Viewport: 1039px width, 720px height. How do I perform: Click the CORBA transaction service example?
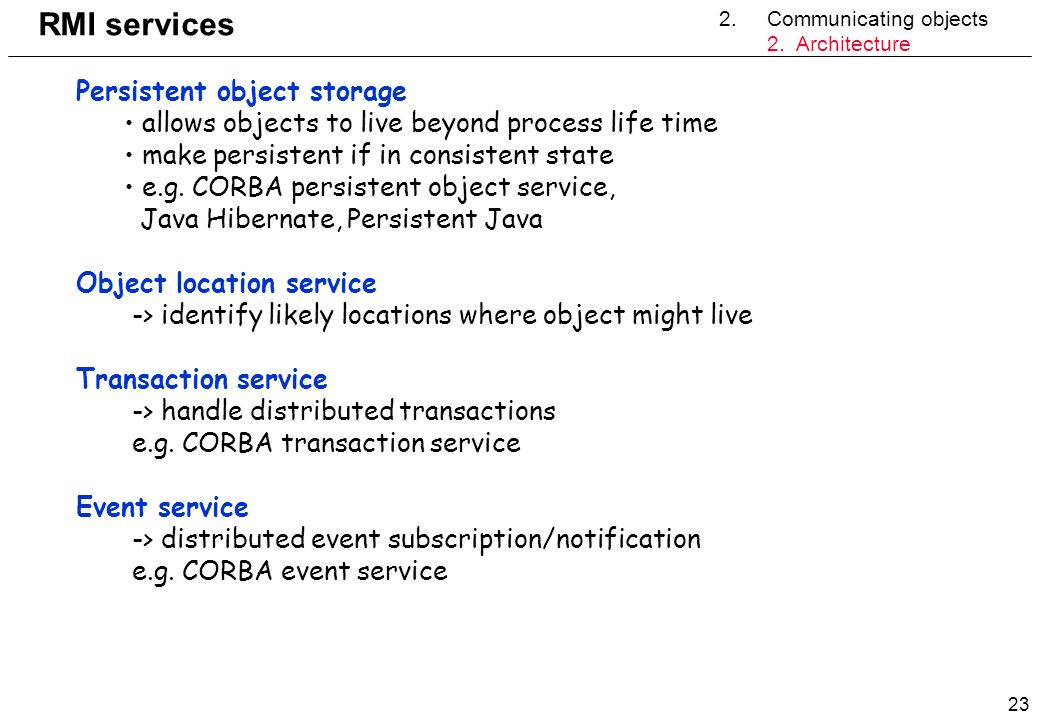[x=326, y=443]
